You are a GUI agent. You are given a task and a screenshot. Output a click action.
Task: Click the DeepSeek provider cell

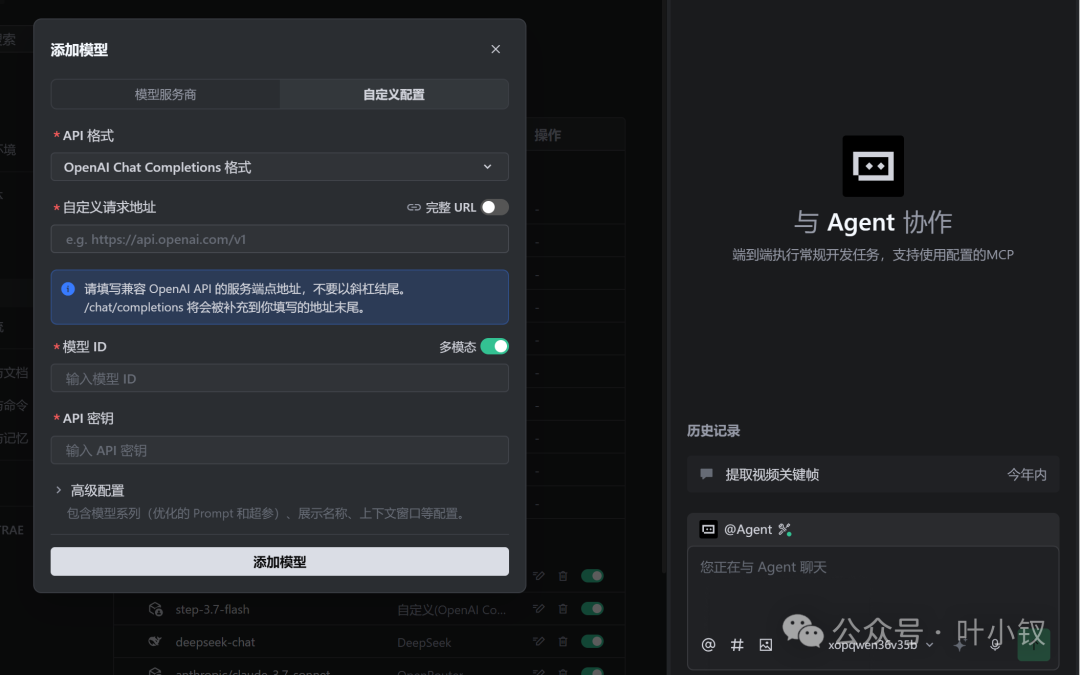(424, 643)
